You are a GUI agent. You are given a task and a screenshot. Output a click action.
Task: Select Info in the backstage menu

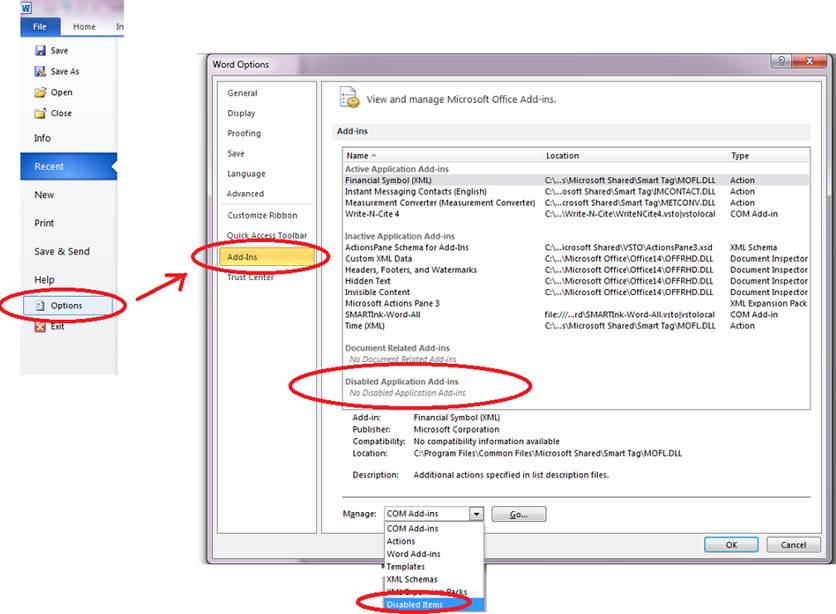[43, 138]
